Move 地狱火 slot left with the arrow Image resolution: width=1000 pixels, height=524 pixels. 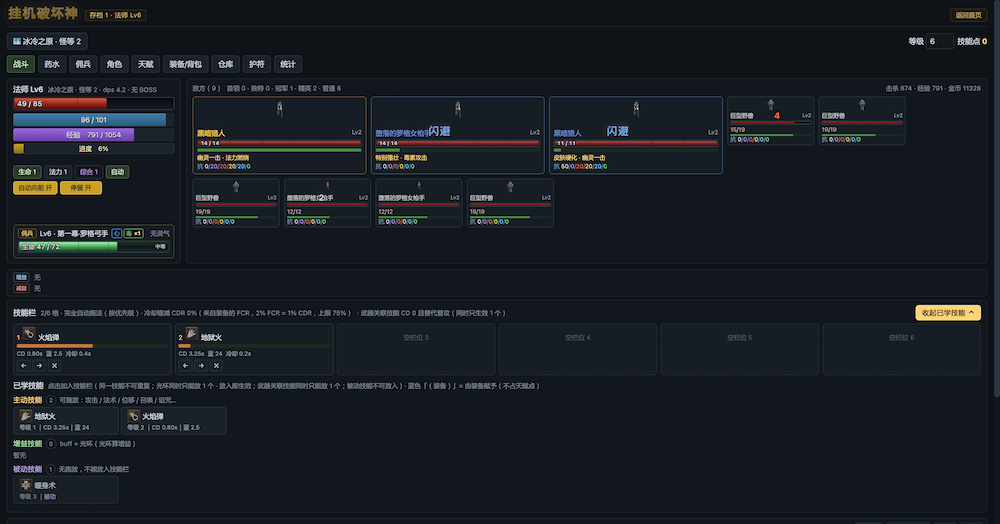click(x=186, y=365)
